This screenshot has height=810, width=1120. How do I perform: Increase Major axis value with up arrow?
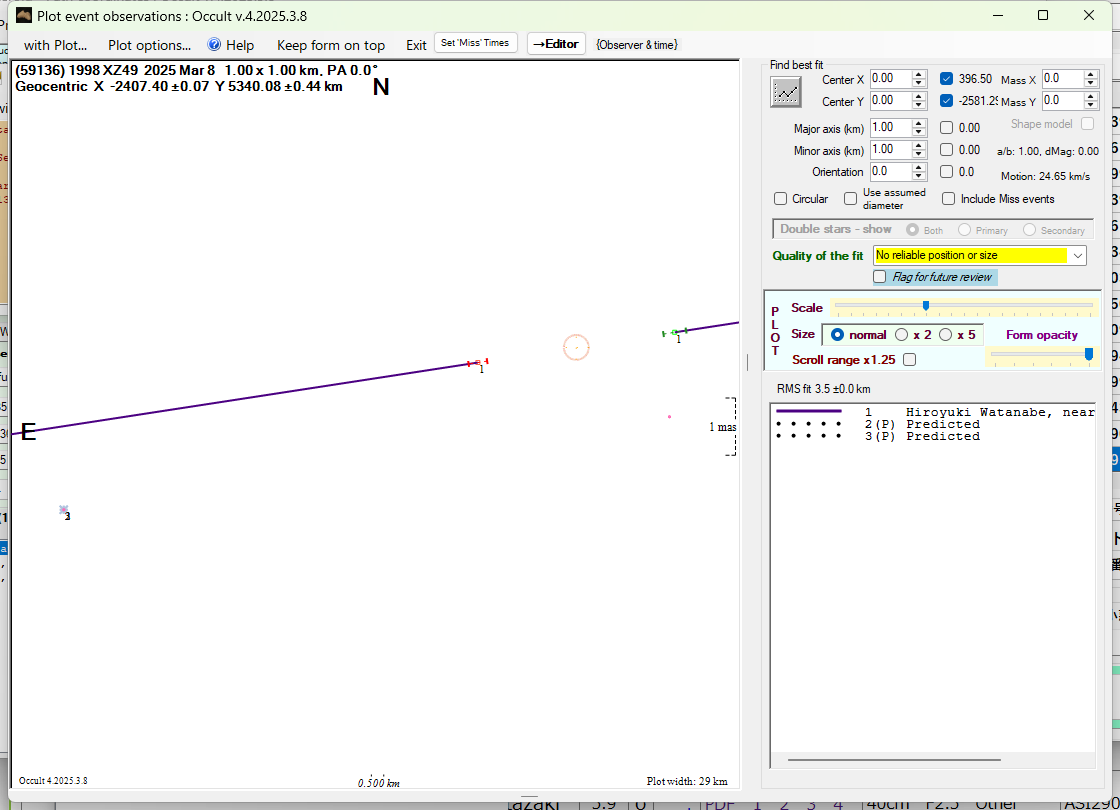pyautogui.click(x=919, y=124)
